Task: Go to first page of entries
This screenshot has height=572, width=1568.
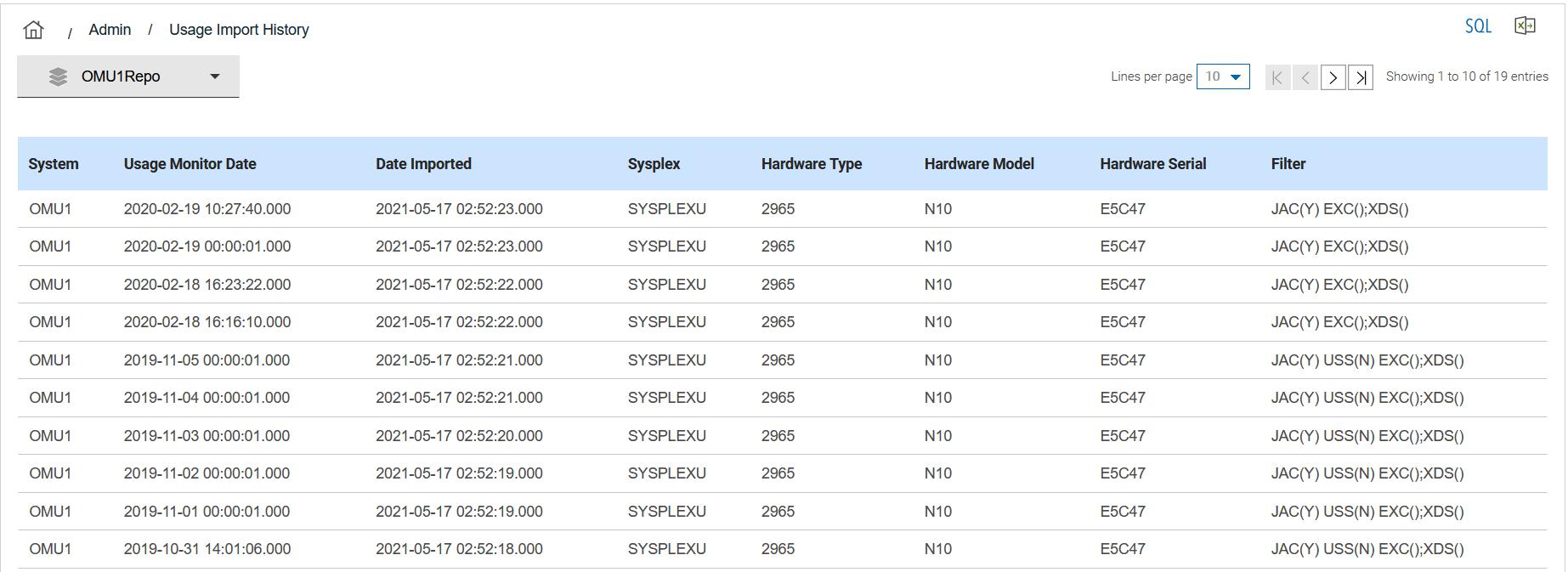Action: coord(1277,77)
